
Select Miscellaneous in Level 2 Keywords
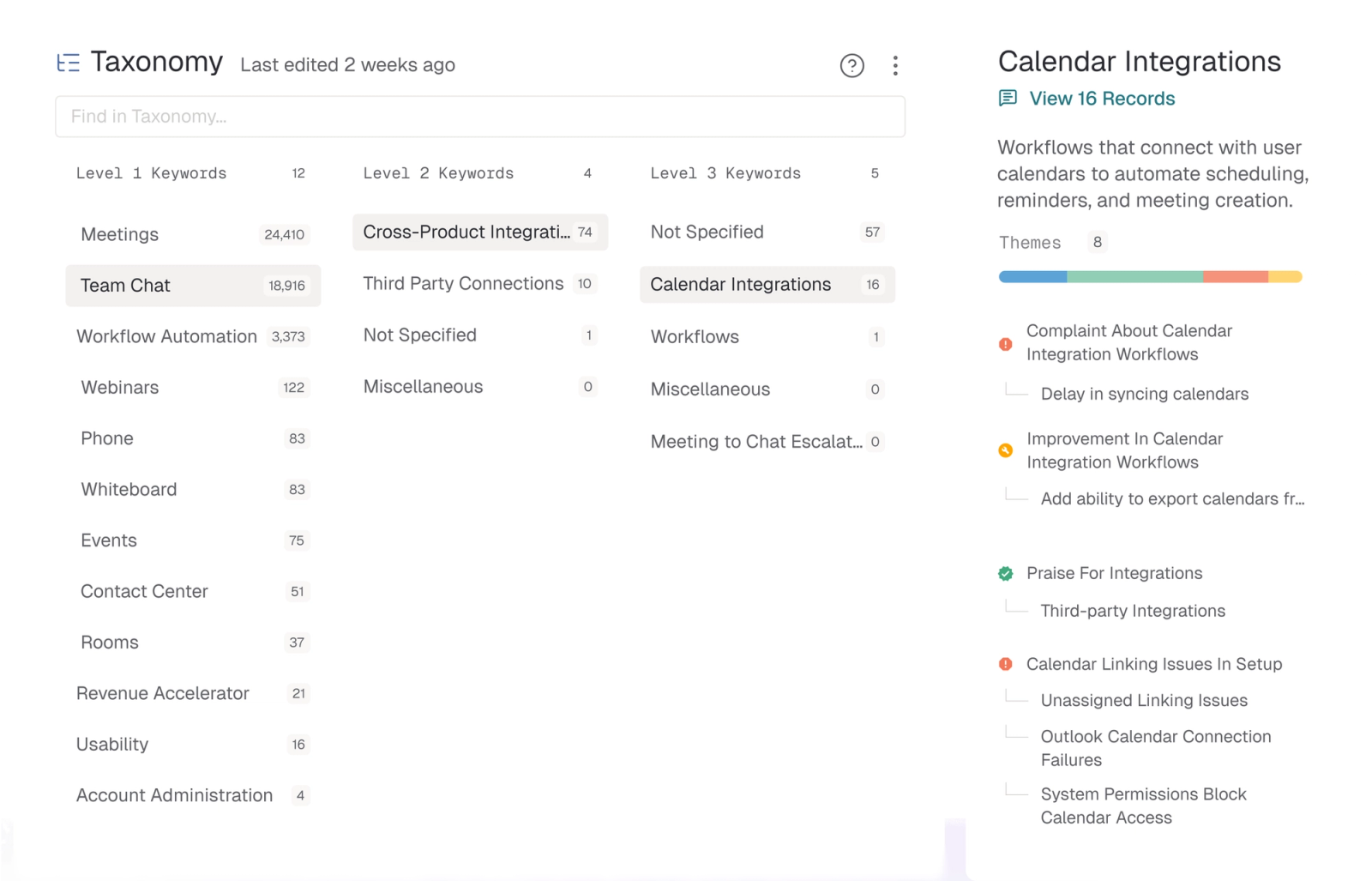pyautogui.click(x=480, y=387)
